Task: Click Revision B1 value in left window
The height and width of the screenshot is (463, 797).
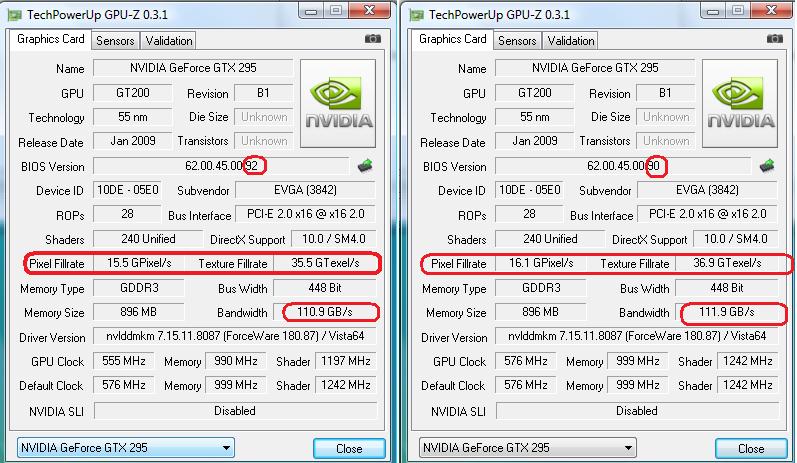Action: pos(263,93)
